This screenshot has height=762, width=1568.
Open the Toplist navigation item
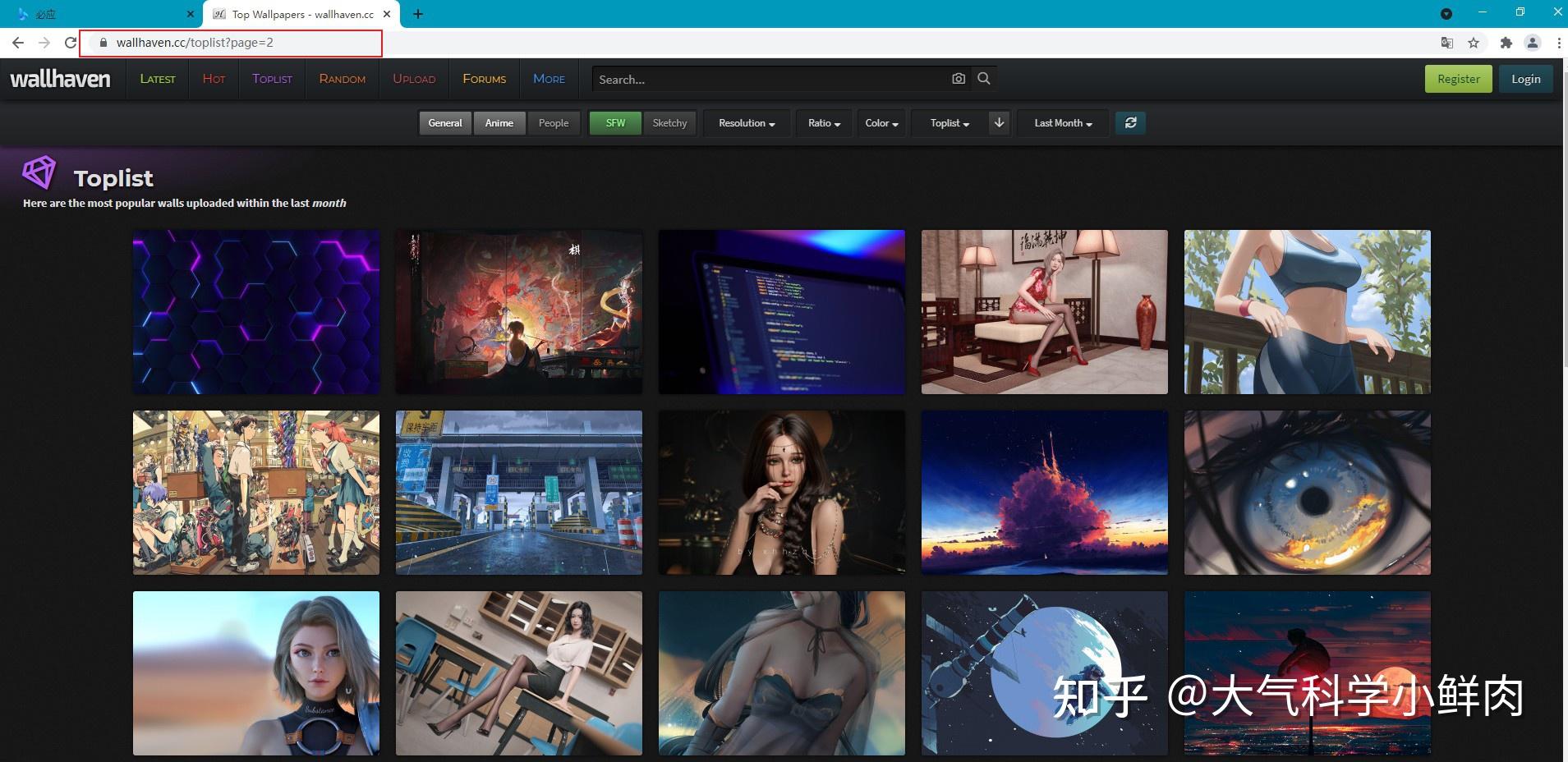coord(272,79)
